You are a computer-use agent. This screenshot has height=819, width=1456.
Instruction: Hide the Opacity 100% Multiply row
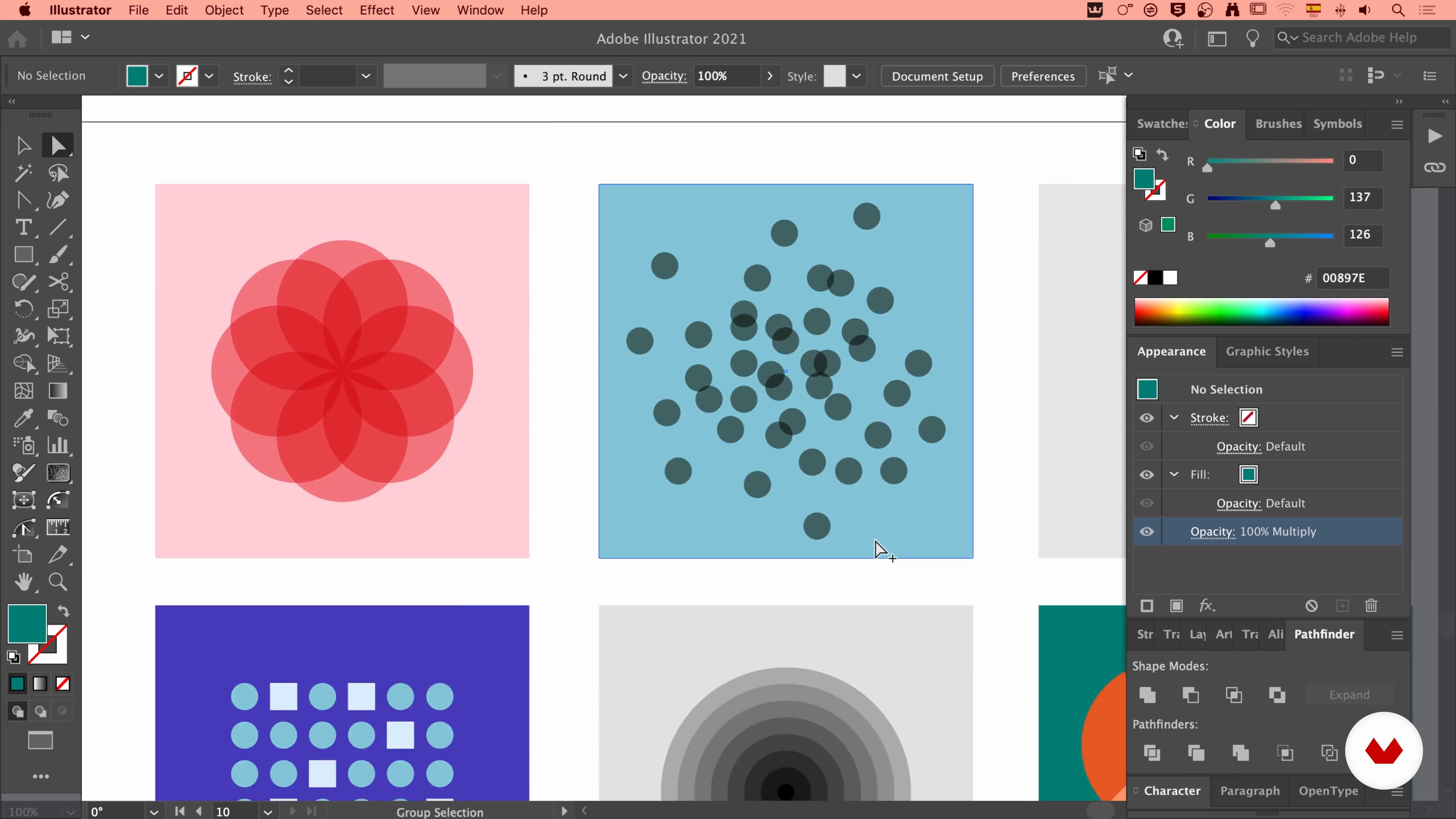(x=1146, y=532)
